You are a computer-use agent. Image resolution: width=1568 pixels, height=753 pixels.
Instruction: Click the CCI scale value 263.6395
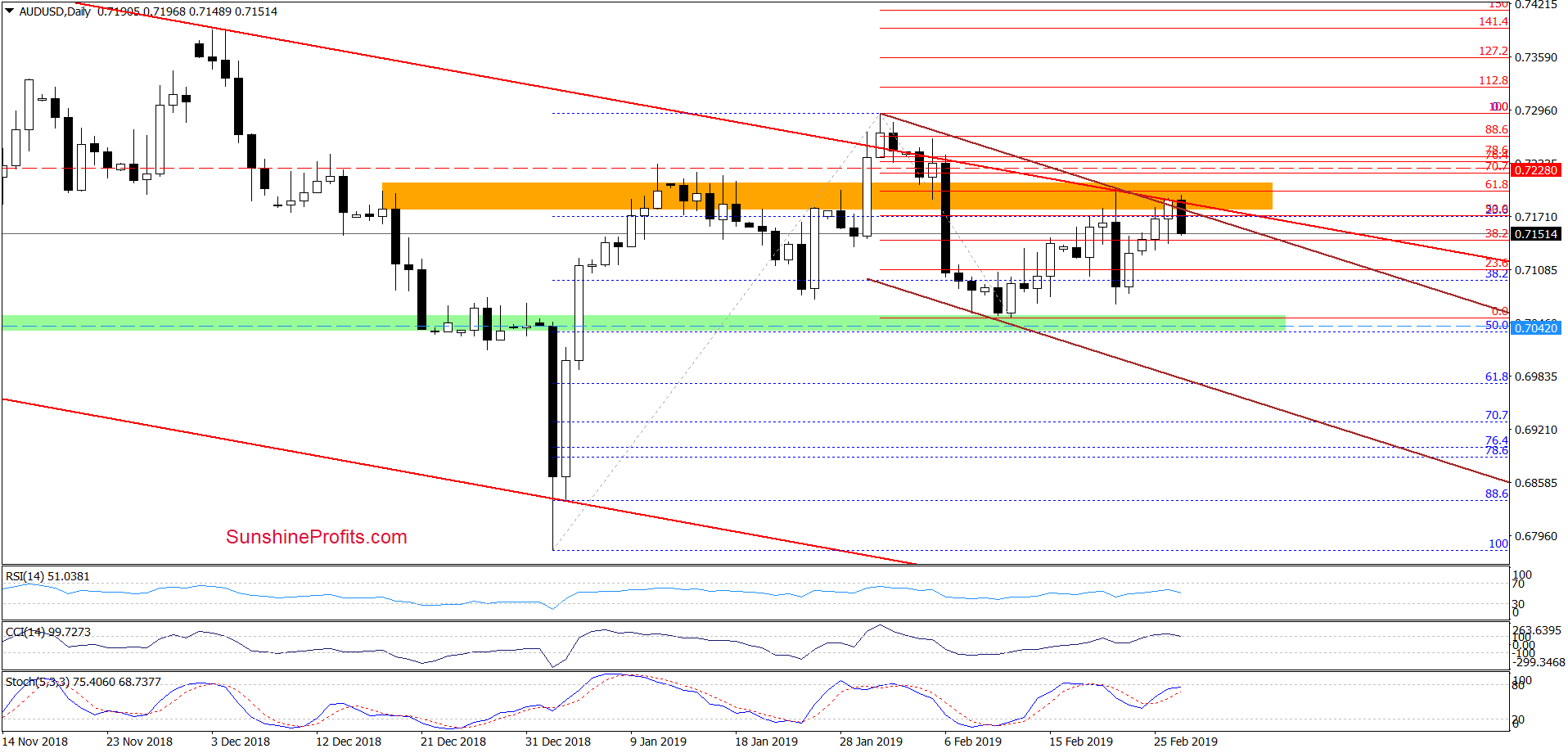[x=1537, y=630]
